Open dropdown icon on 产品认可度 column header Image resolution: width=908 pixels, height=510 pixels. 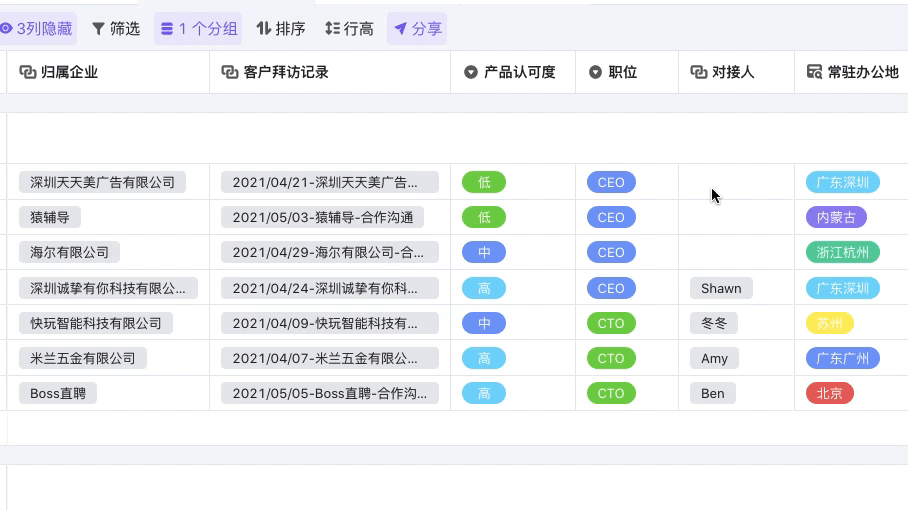(x=471, y=72)
